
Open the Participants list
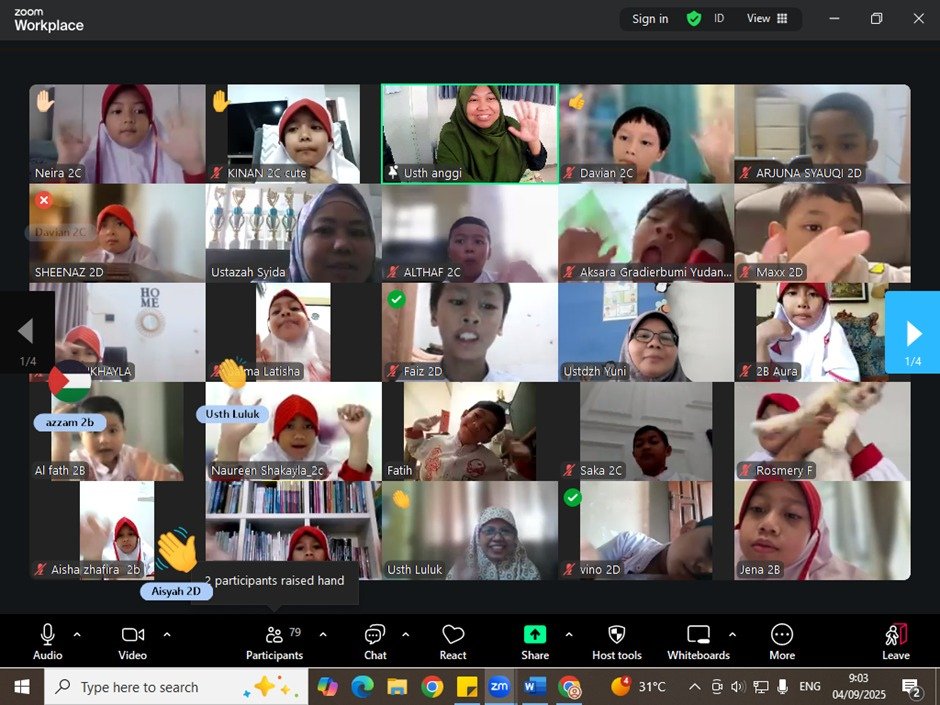coord(274,641)
